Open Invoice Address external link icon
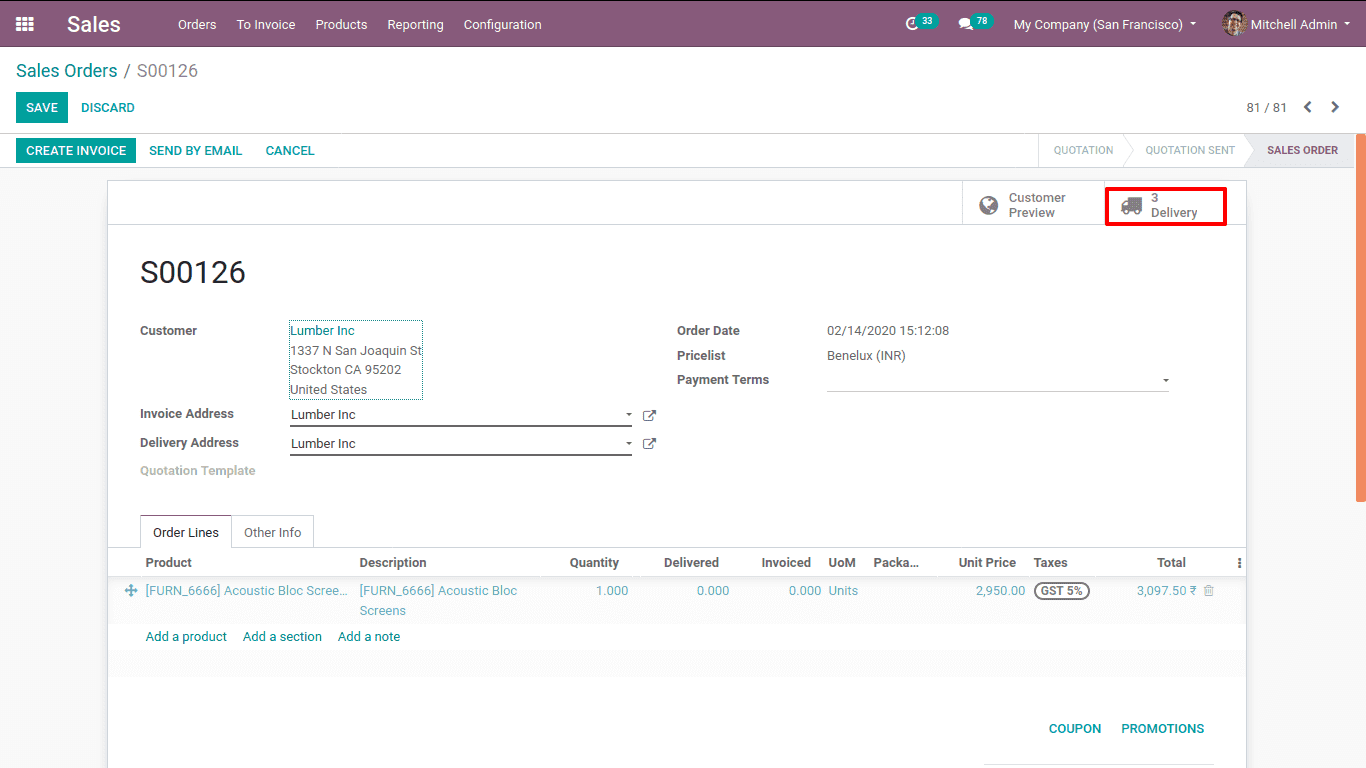Viewport: 1366px width, 768px height. (649, 415)
